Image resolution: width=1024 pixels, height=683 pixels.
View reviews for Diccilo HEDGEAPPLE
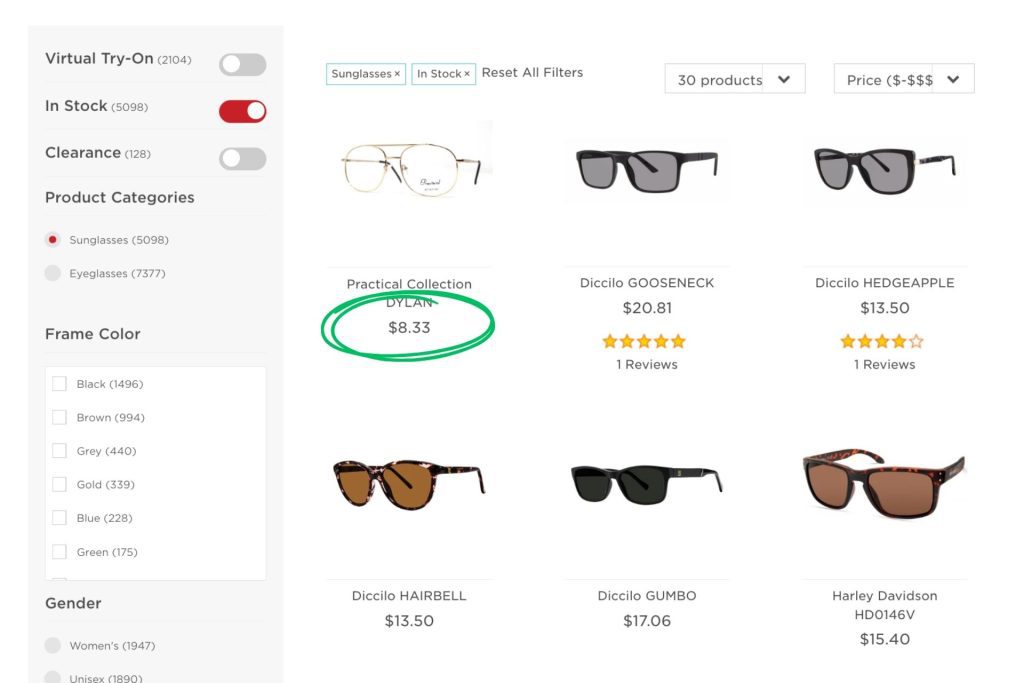(885, 364)
